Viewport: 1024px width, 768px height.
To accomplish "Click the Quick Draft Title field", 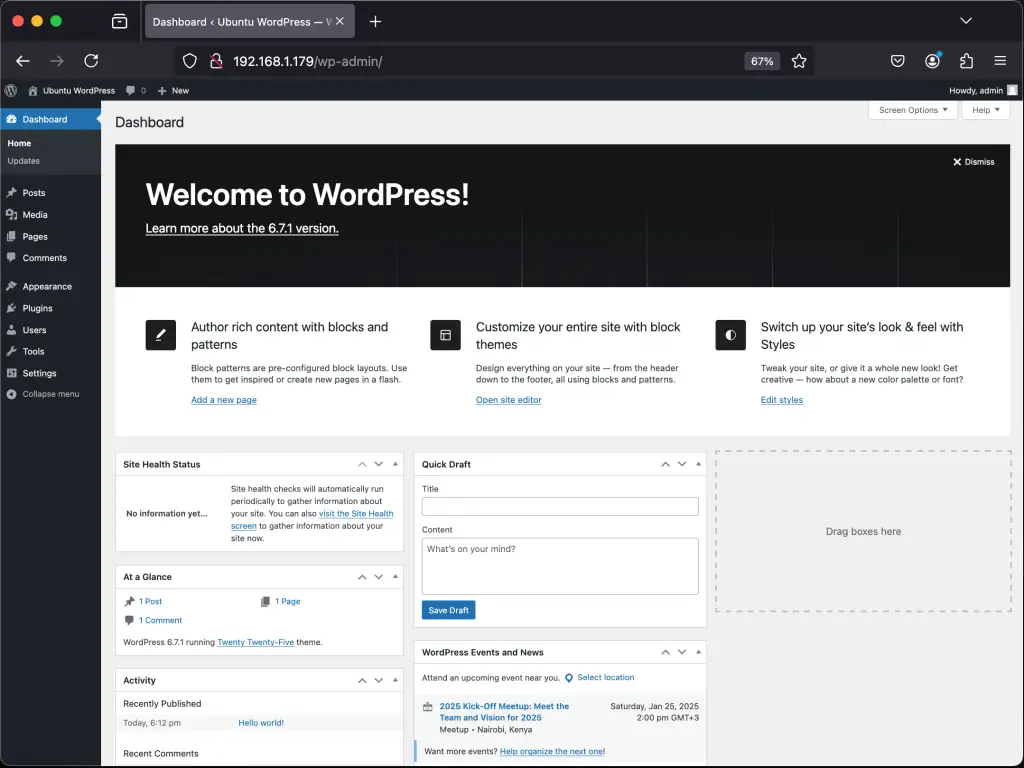I will coord(559,506).
